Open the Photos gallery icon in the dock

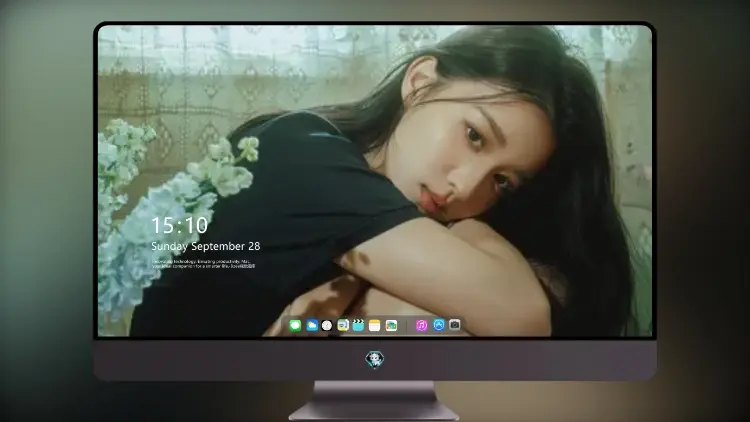coord(391,326)
